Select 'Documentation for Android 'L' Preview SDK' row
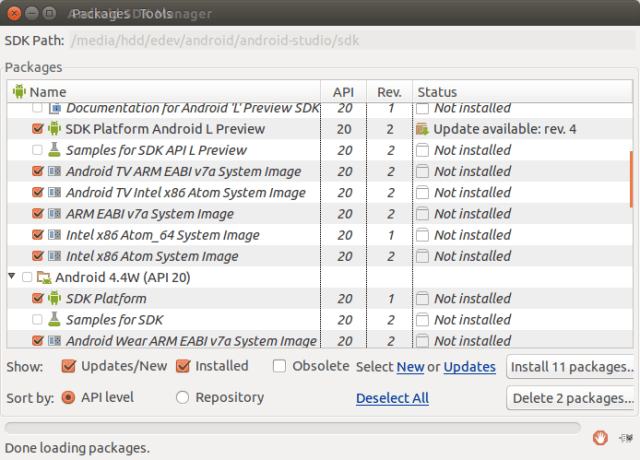Viewport: 640px width, 460px height. click(x=320, y=110)
